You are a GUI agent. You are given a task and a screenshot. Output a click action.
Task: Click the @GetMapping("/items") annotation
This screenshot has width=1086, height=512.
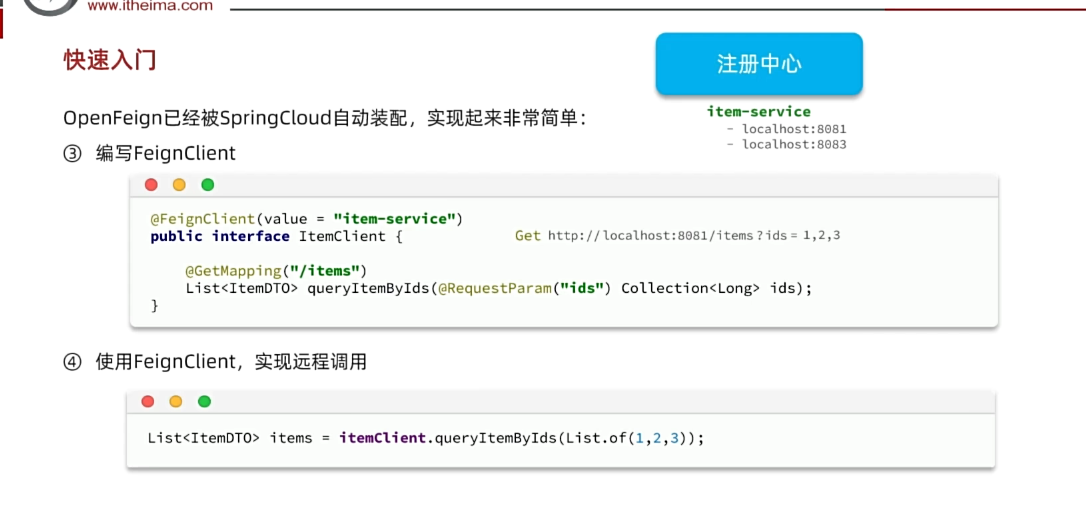click(x=276, y=270)
